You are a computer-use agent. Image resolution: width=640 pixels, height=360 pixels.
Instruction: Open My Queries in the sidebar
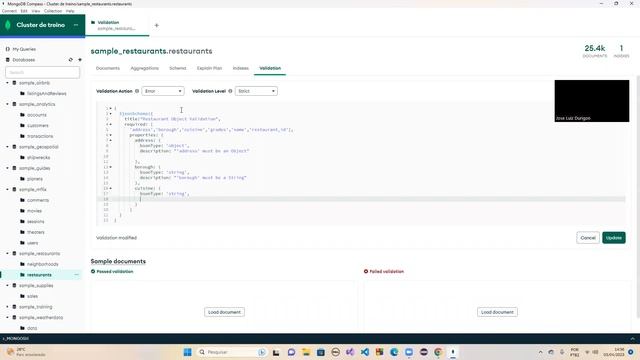(24, 49)
